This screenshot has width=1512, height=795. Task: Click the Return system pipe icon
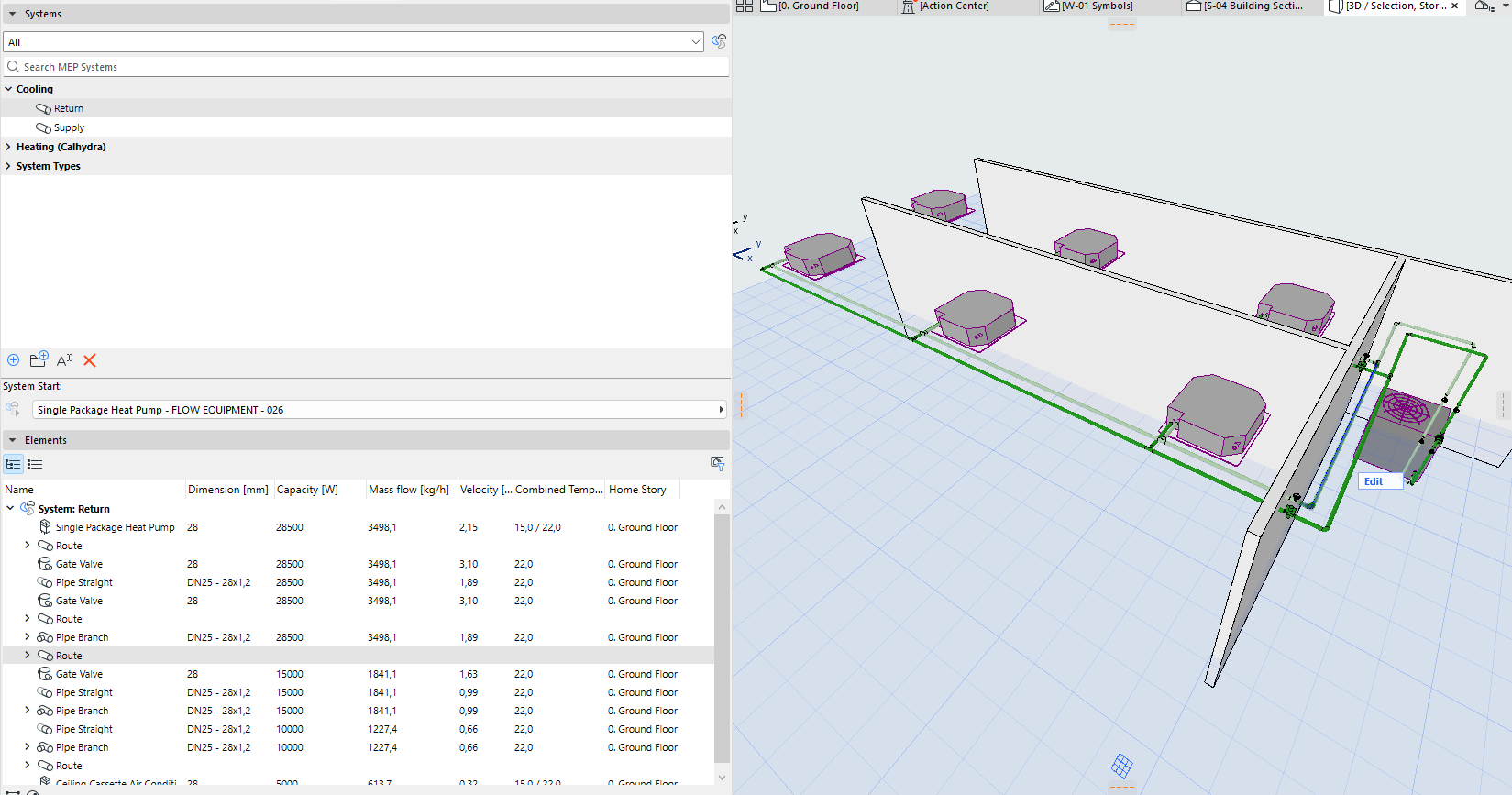[43, 108]
